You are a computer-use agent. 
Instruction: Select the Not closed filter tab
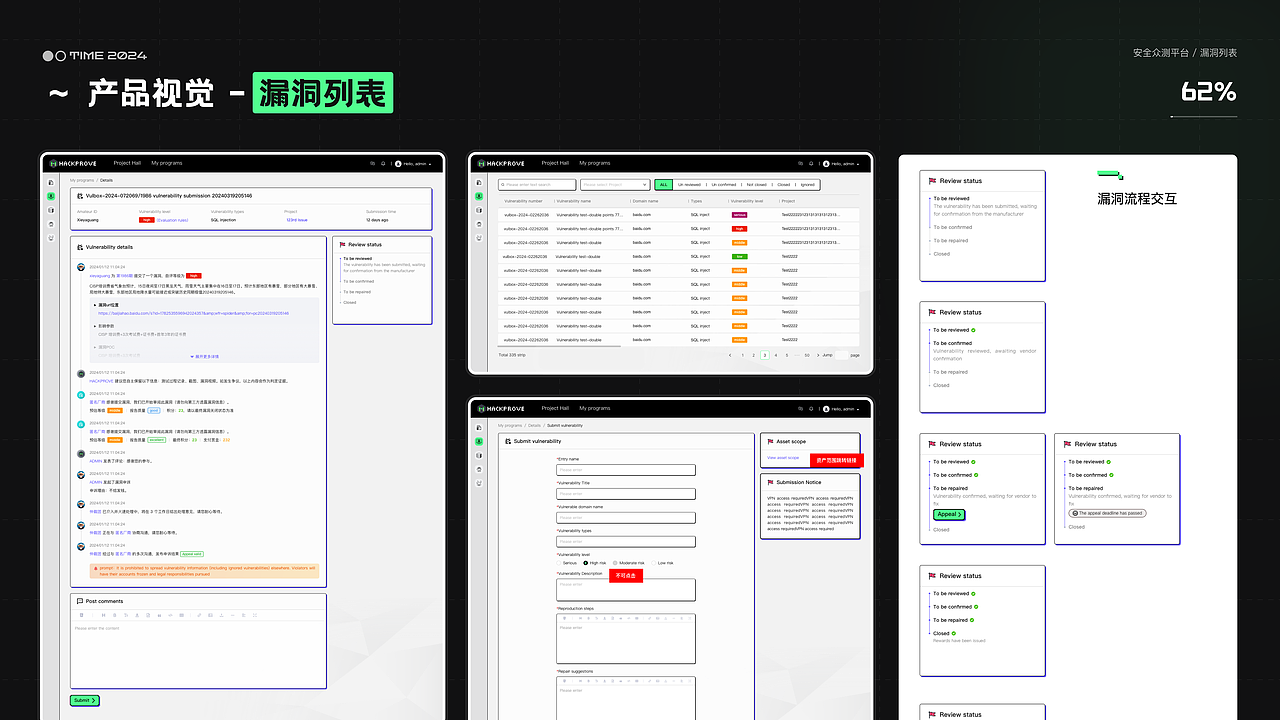757,185
